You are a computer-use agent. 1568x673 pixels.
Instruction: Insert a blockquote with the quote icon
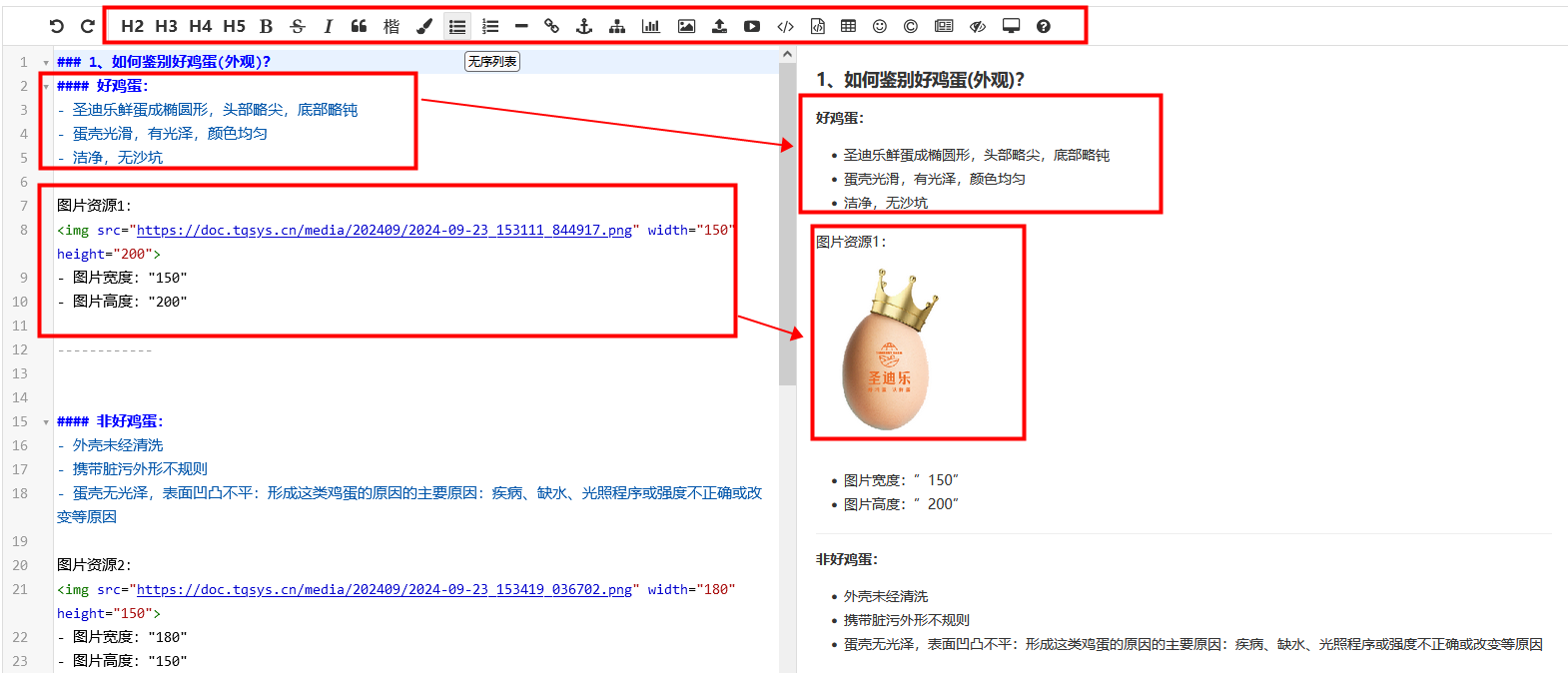pyautogui.click(x=359, y=26)
